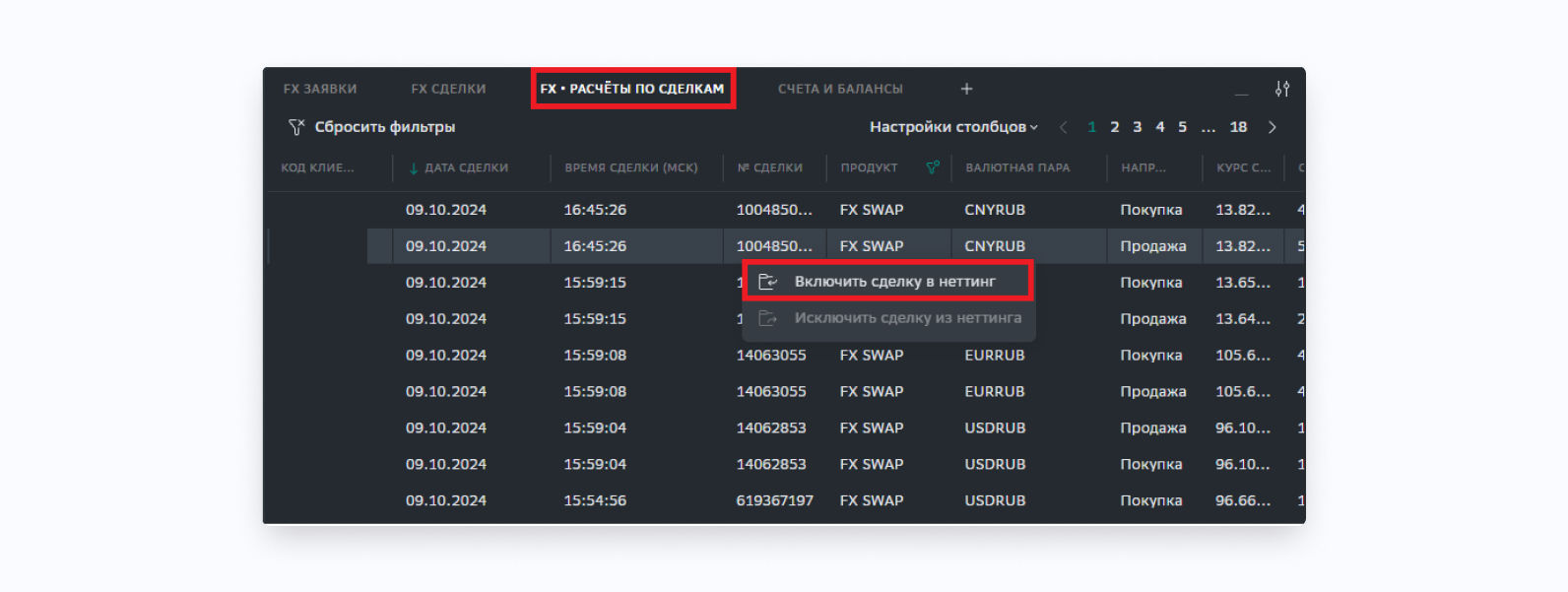Click the plus icon to add tab
Viewport: 1568px width, 592px height.
click(966, 89)
